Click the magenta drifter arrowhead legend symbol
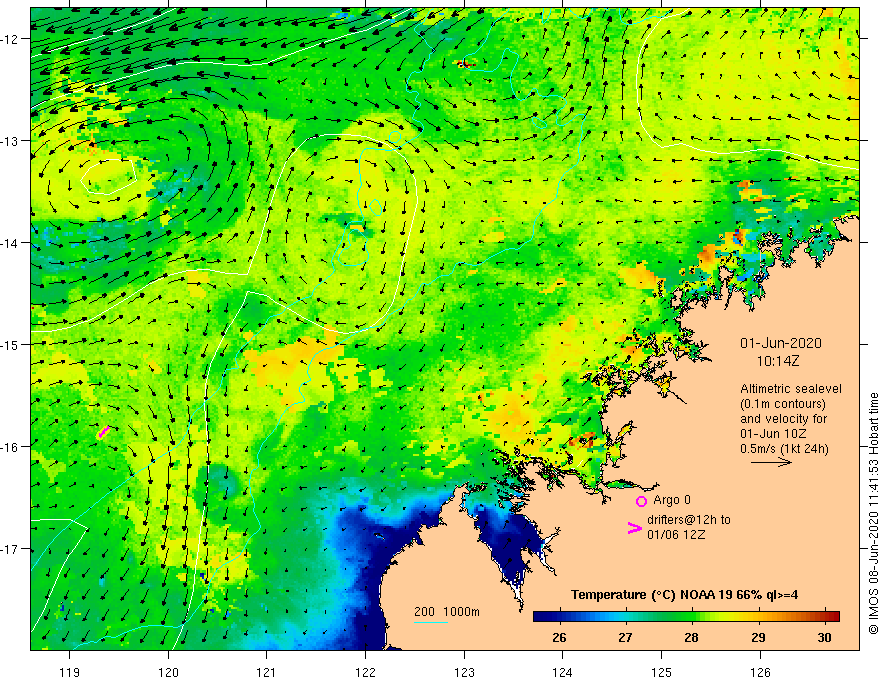Viewport: 880px width, 680px height. coord(634,528)
